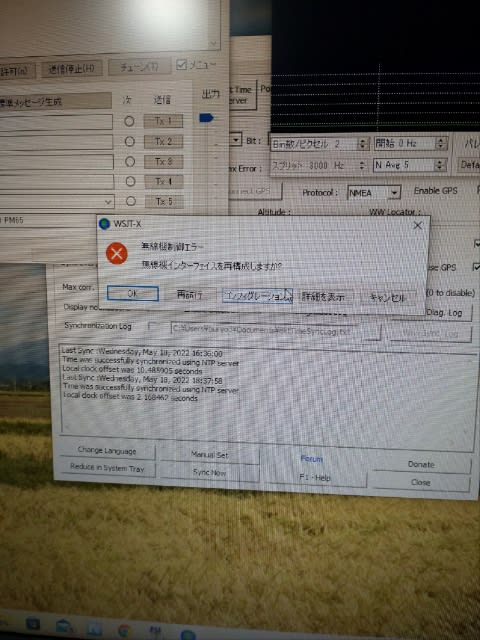The width and height of the screenshot is (480, 640).
Task: Open Chrome from the Windows taskbar
Action: (x=124, y=630)
